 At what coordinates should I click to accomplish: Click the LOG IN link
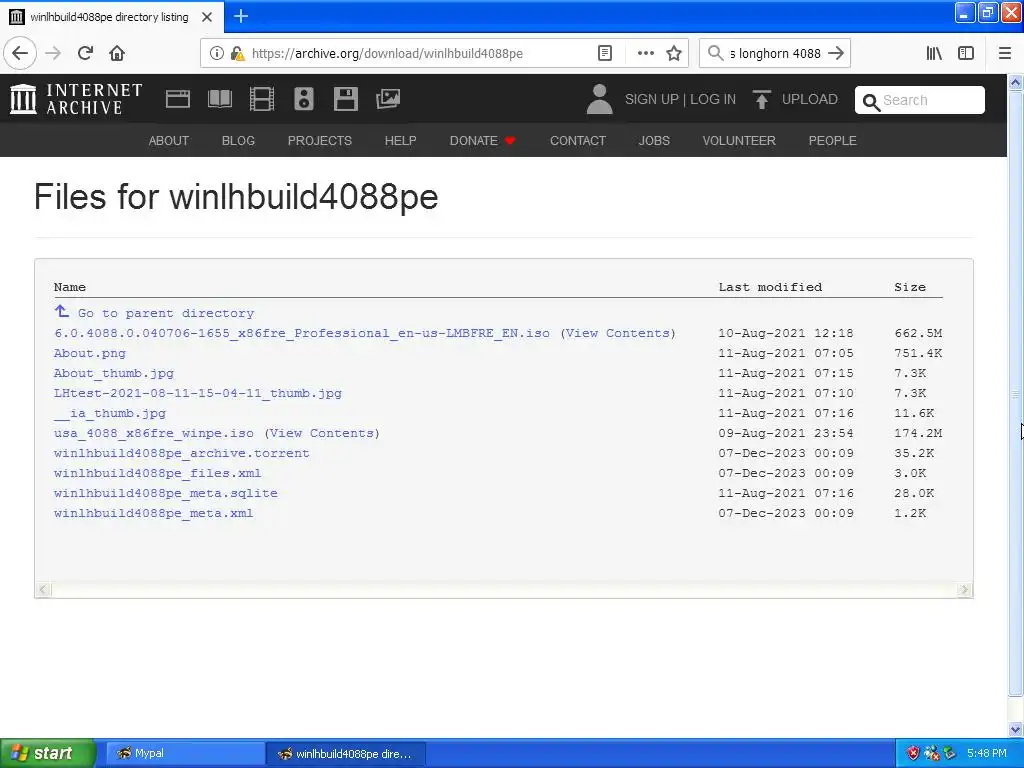click(713, 99)
